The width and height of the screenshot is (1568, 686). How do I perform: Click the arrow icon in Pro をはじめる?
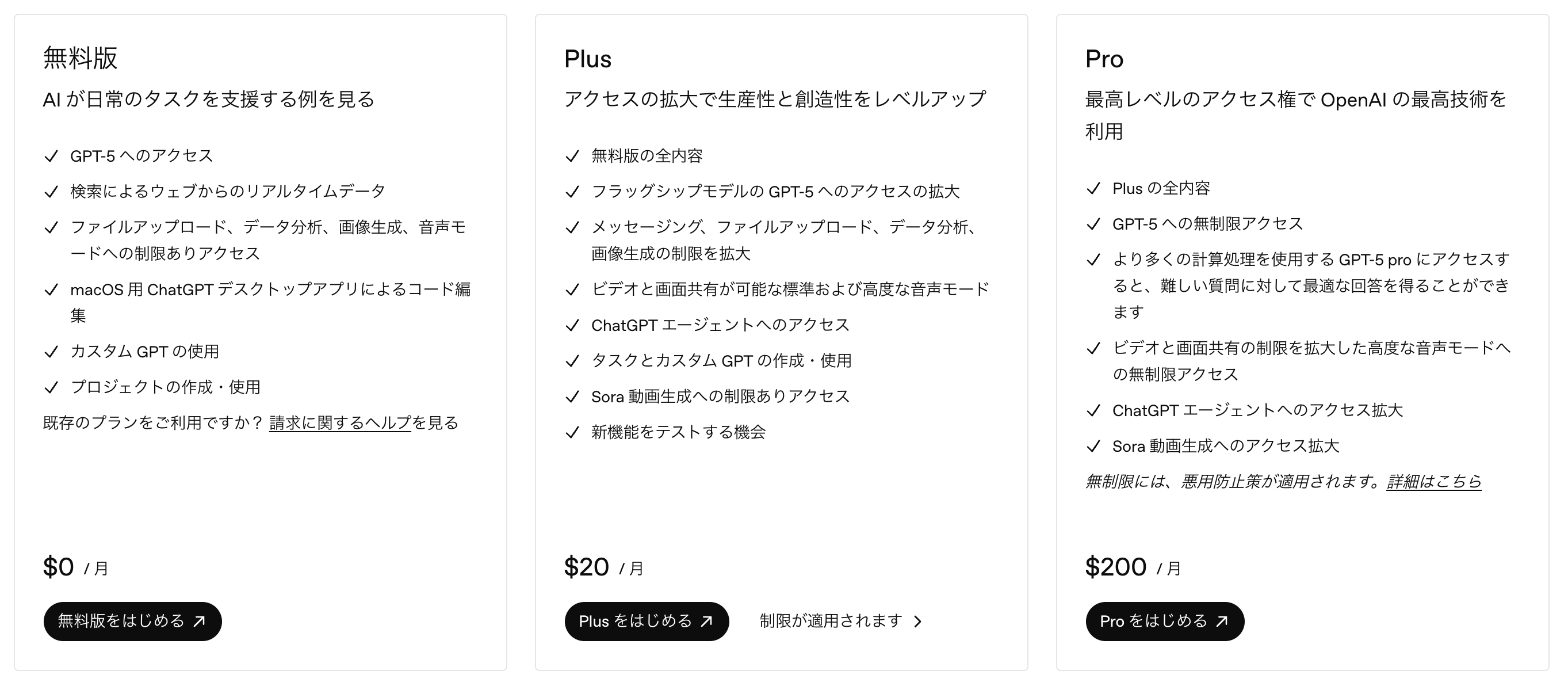(1222, 621)
